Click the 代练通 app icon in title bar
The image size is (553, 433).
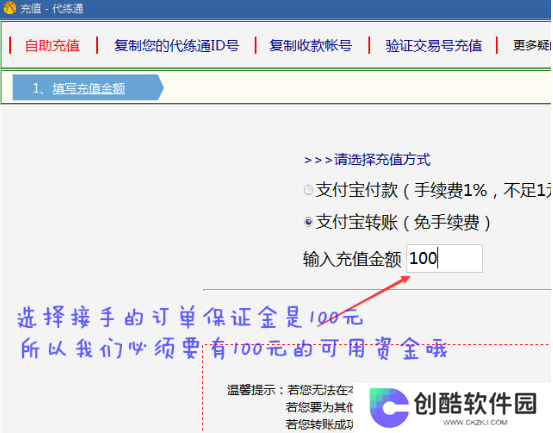pos(10,7)
